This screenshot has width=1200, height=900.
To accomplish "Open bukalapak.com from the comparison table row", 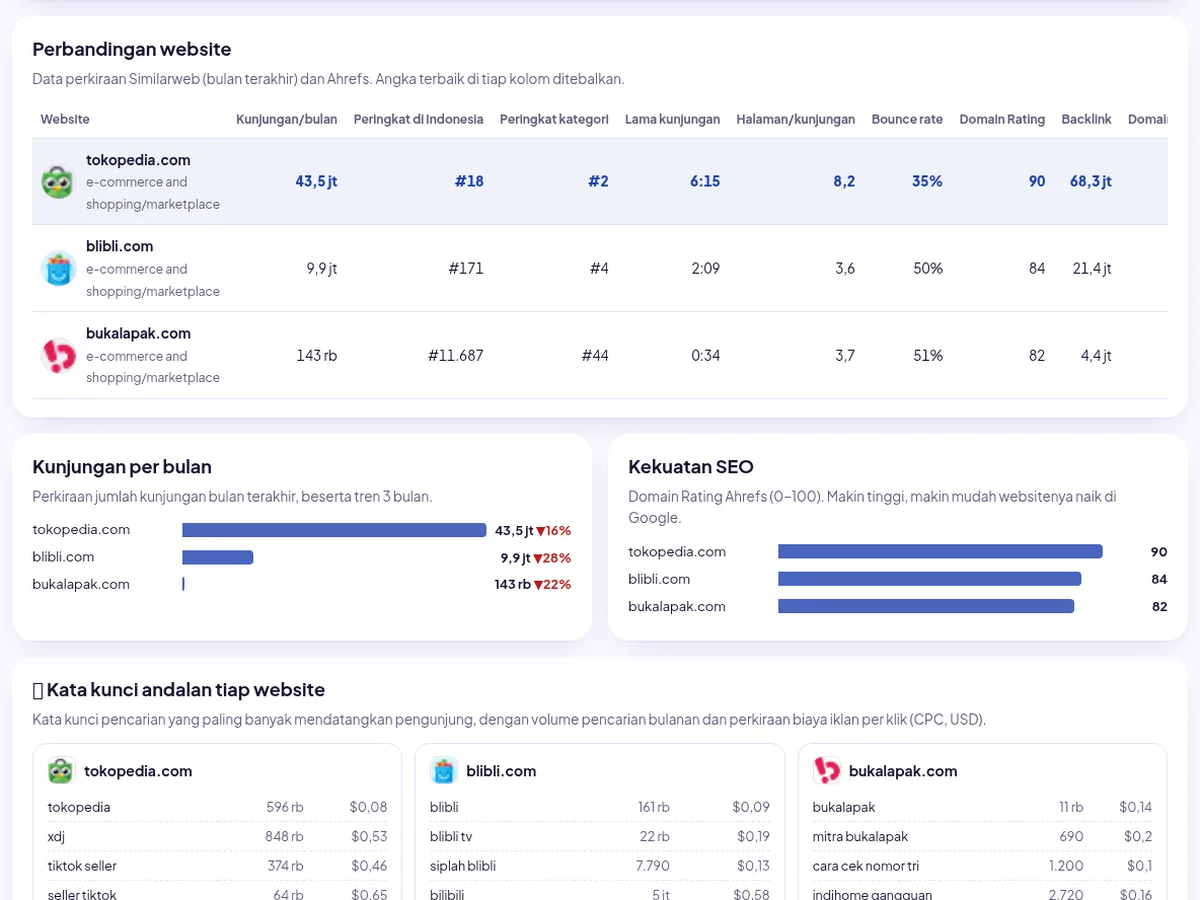I will [138, 333].
